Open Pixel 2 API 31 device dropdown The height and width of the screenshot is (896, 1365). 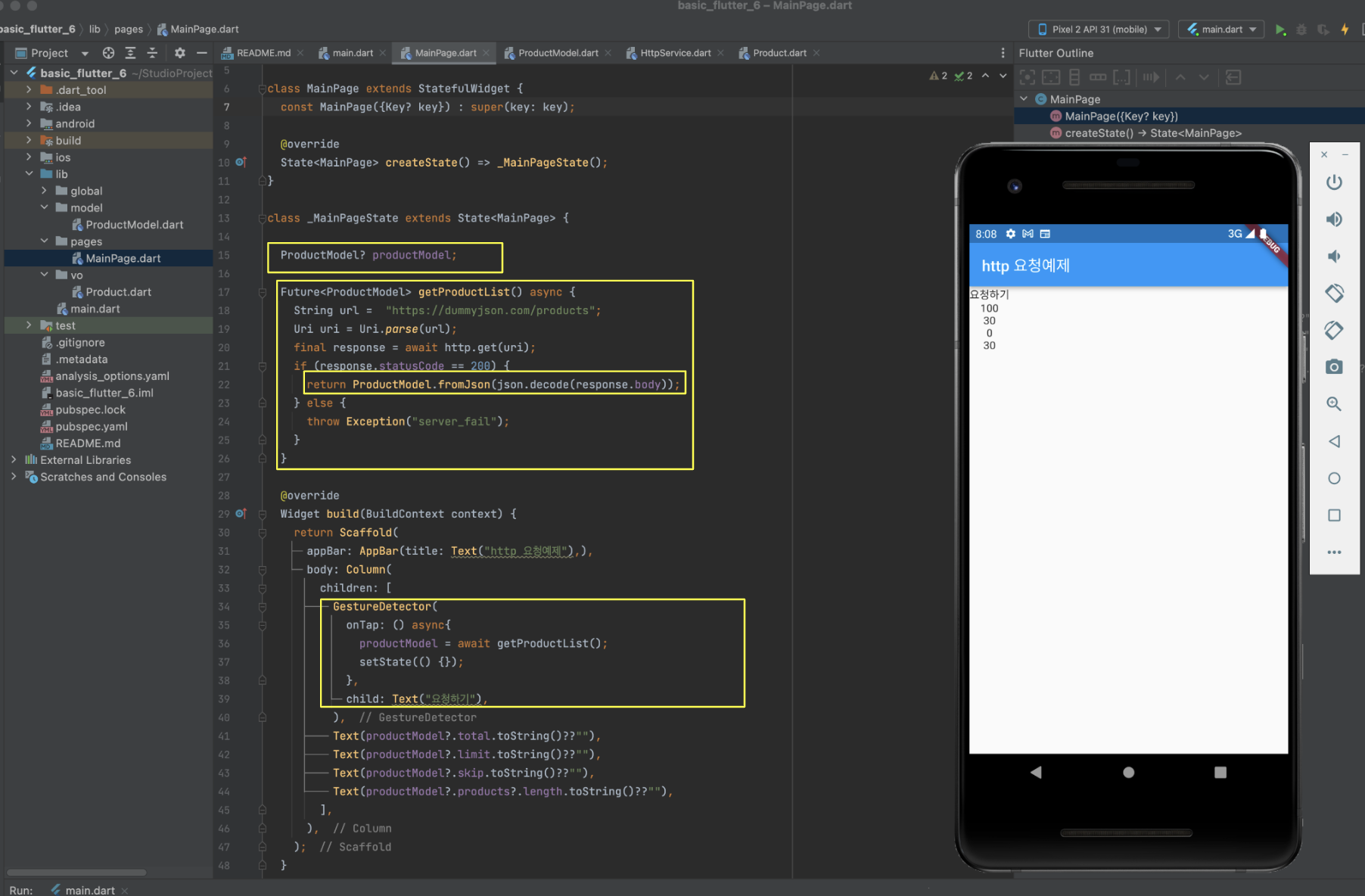click(1099, 30)
